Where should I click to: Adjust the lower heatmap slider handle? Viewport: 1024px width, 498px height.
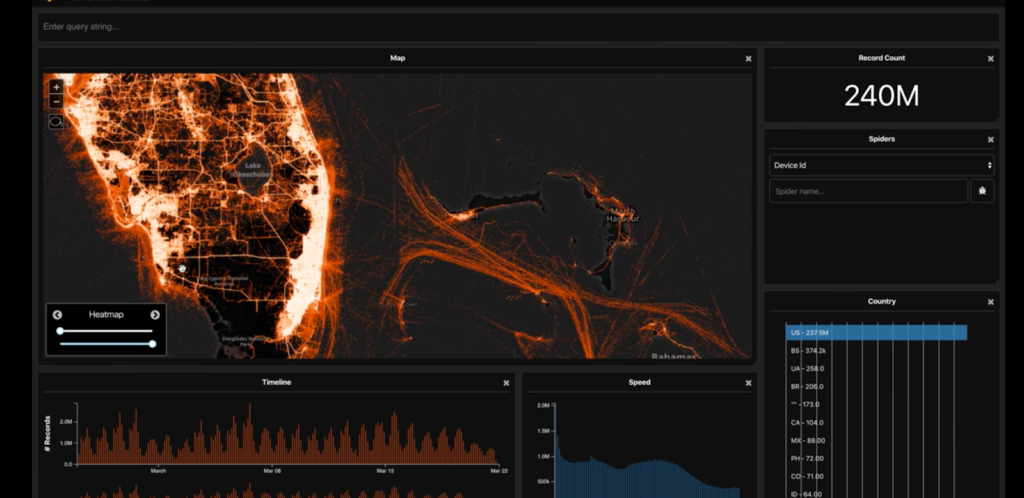153,344
